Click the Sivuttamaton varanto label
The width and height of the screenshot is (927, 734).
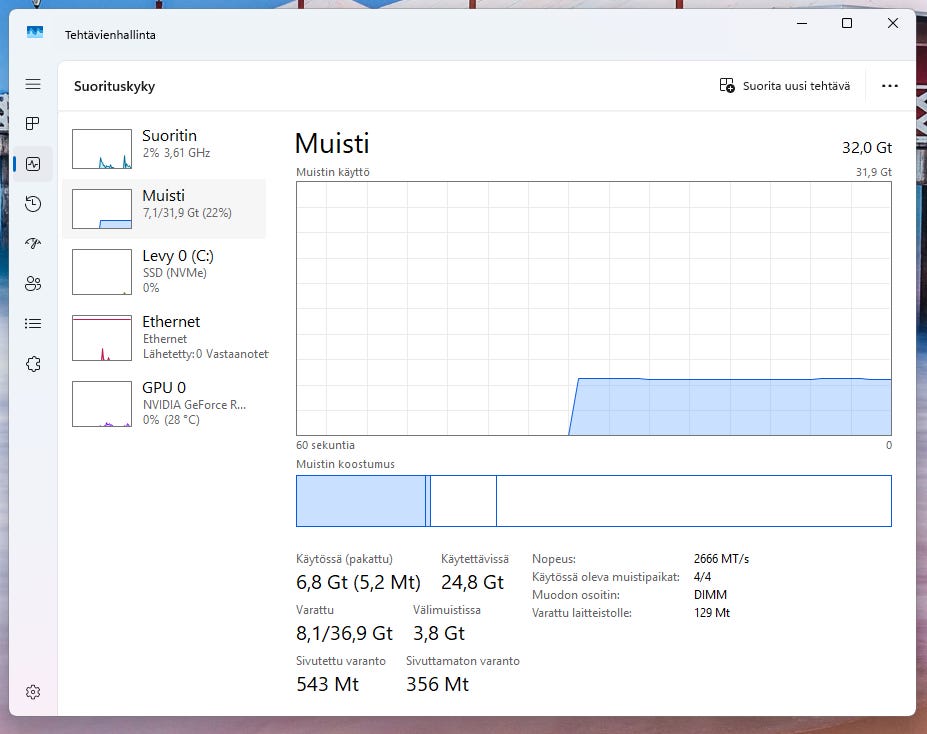[463, 661]
